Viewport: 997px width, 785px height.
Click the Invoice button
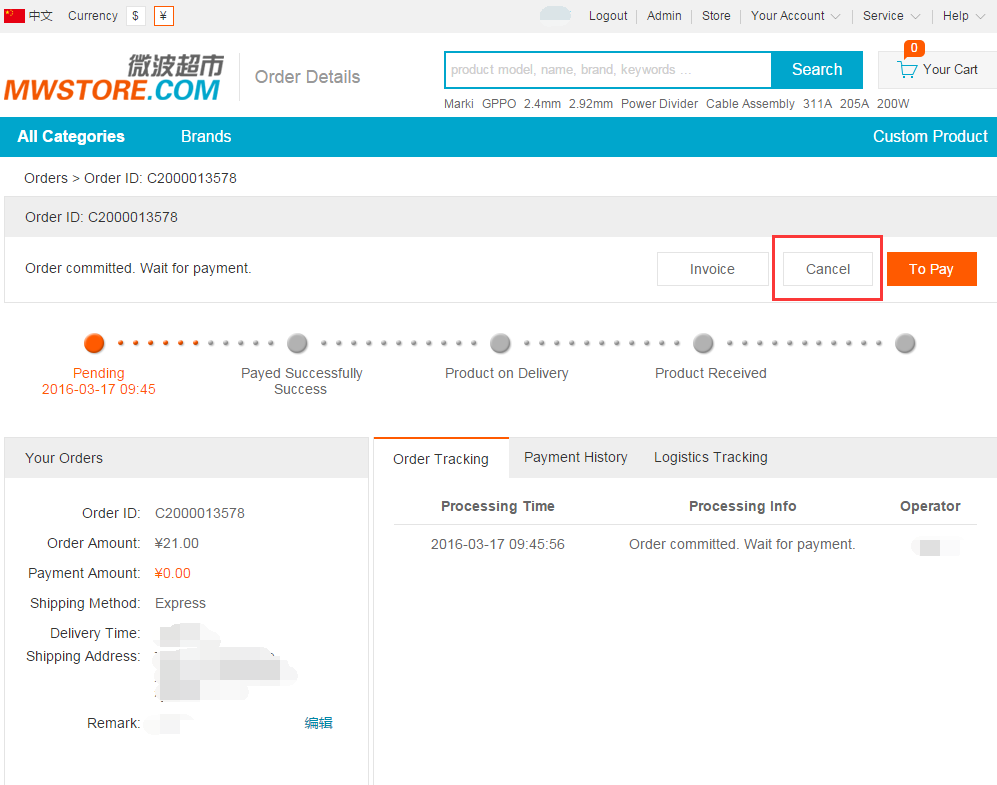[x=712, y=269]
